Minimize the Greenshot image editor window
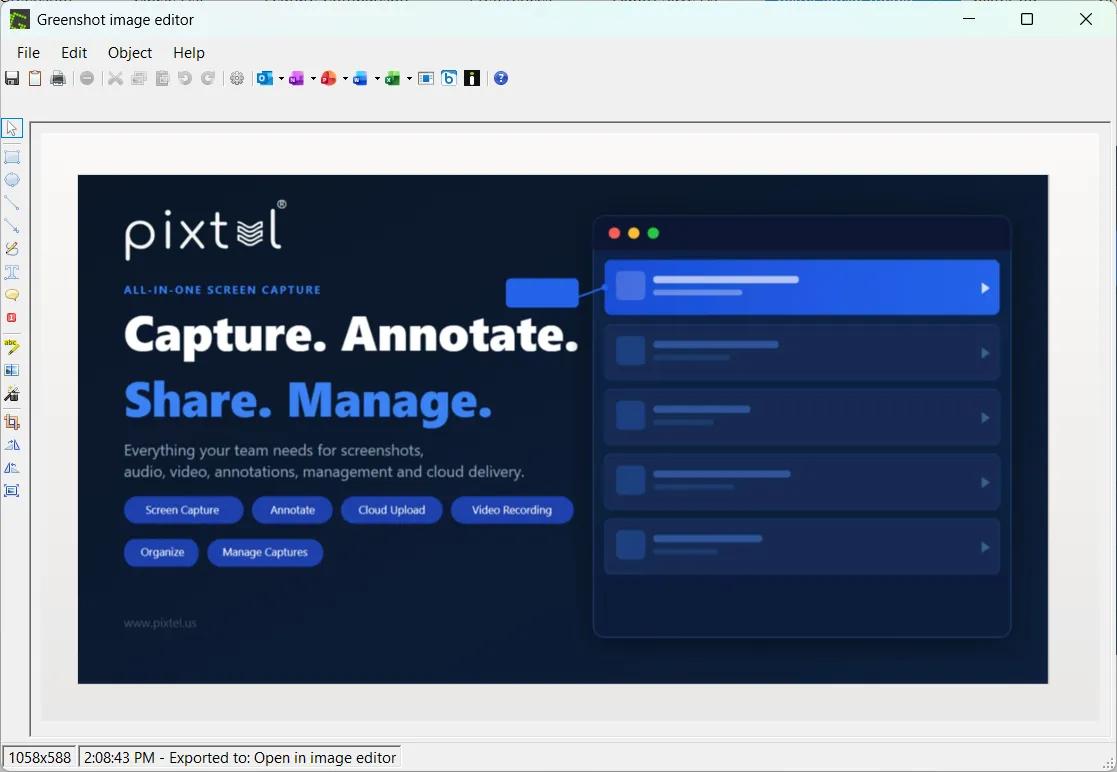This screenshot has height=772, width=1117. (x=969, y=19)
